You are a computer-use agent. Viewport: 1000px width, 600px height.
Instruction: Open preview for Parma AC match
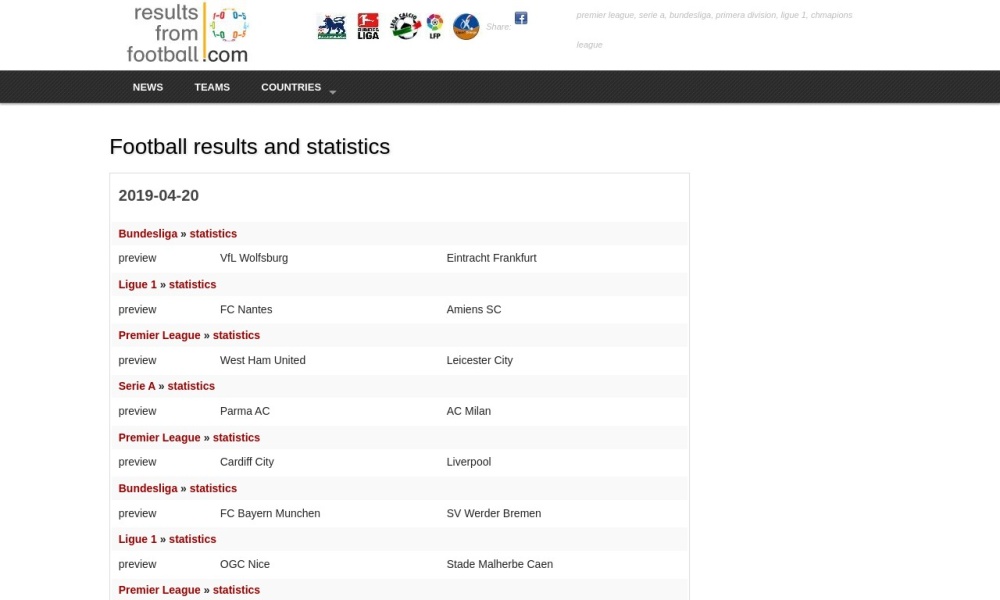pos(137,411)
